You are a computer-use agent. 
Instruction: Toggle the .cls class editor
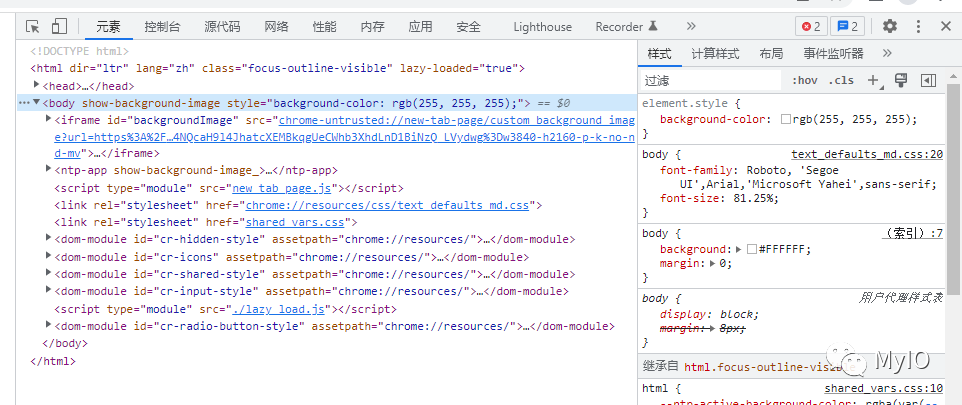[x=841, y=80]
